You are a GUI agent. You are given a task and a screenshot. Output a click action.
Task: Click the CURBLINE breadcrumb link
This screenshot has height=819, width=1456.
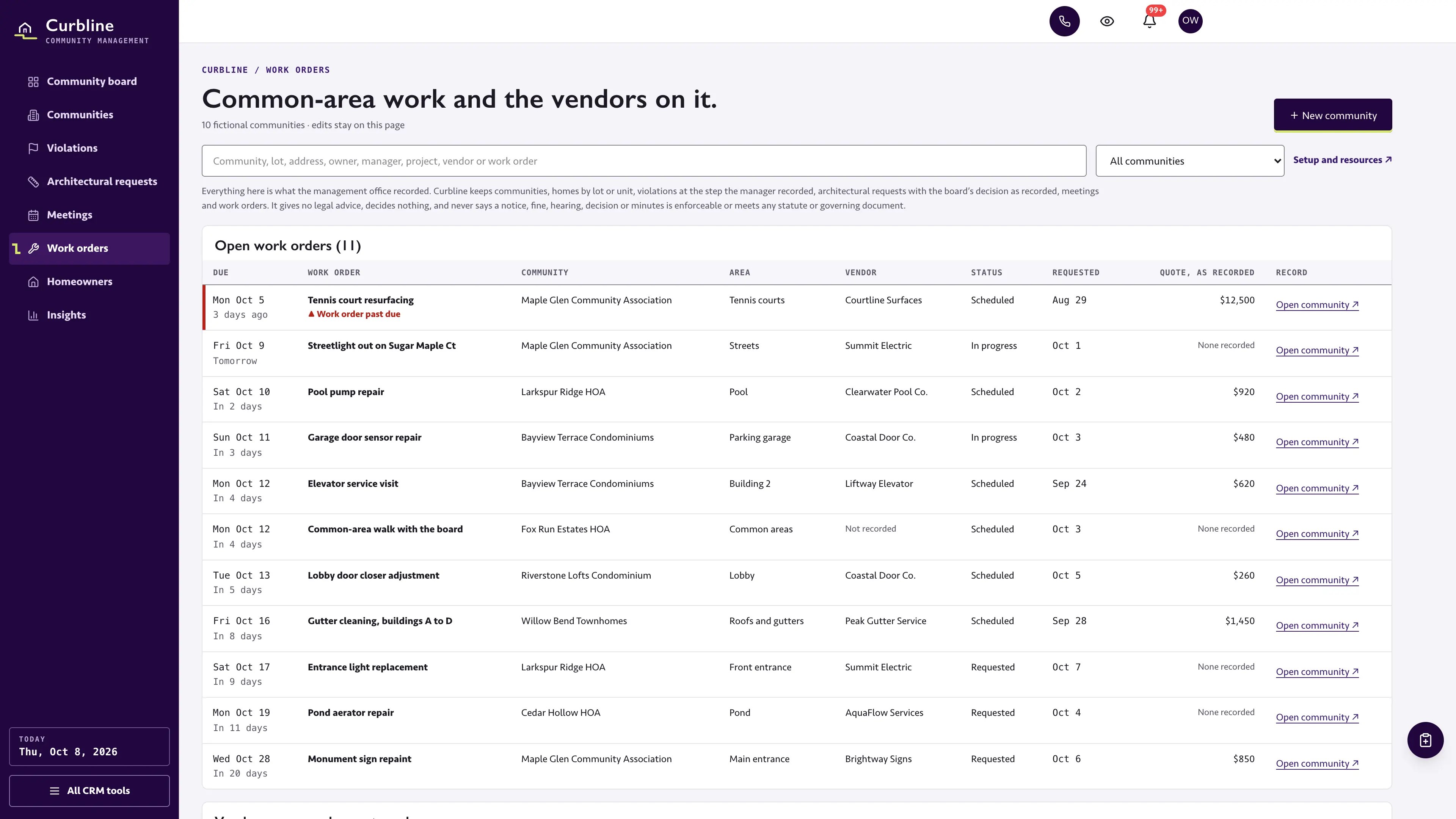pyautogui.click(x=224, y=70)
